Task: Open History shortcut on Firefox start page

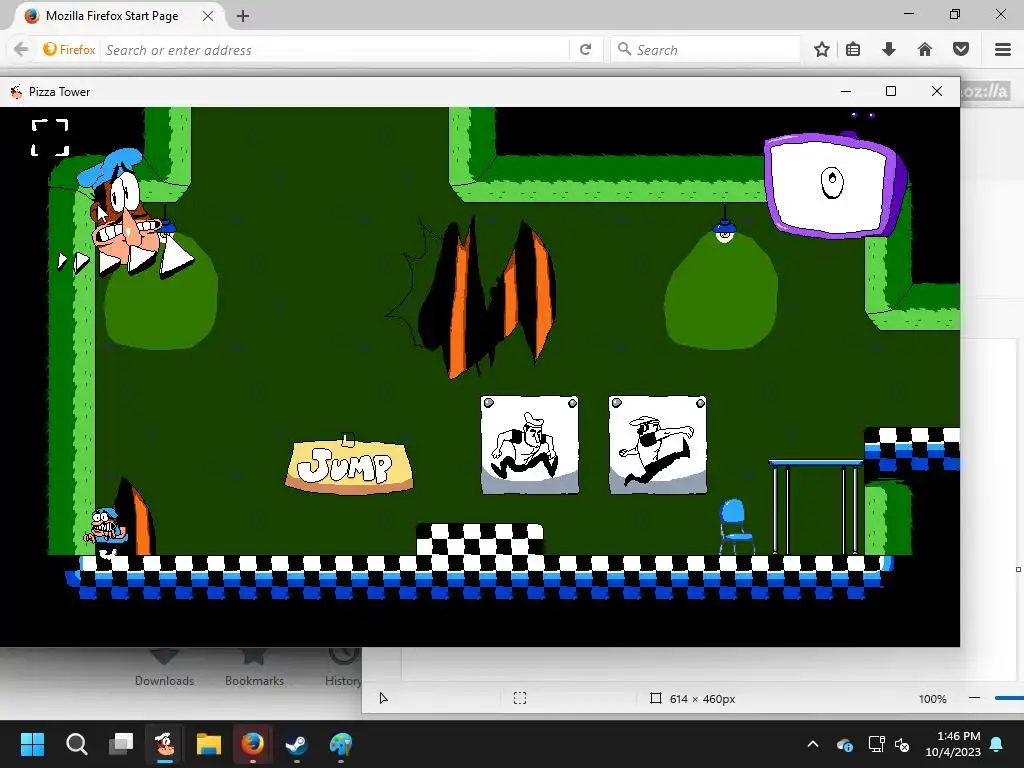Action: coord(343,667)
